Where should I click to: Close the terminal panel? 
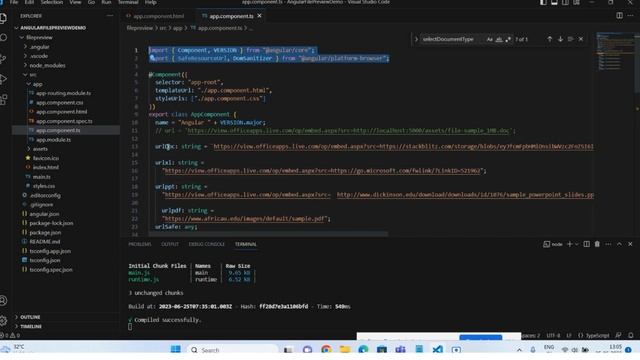[630, 244]
